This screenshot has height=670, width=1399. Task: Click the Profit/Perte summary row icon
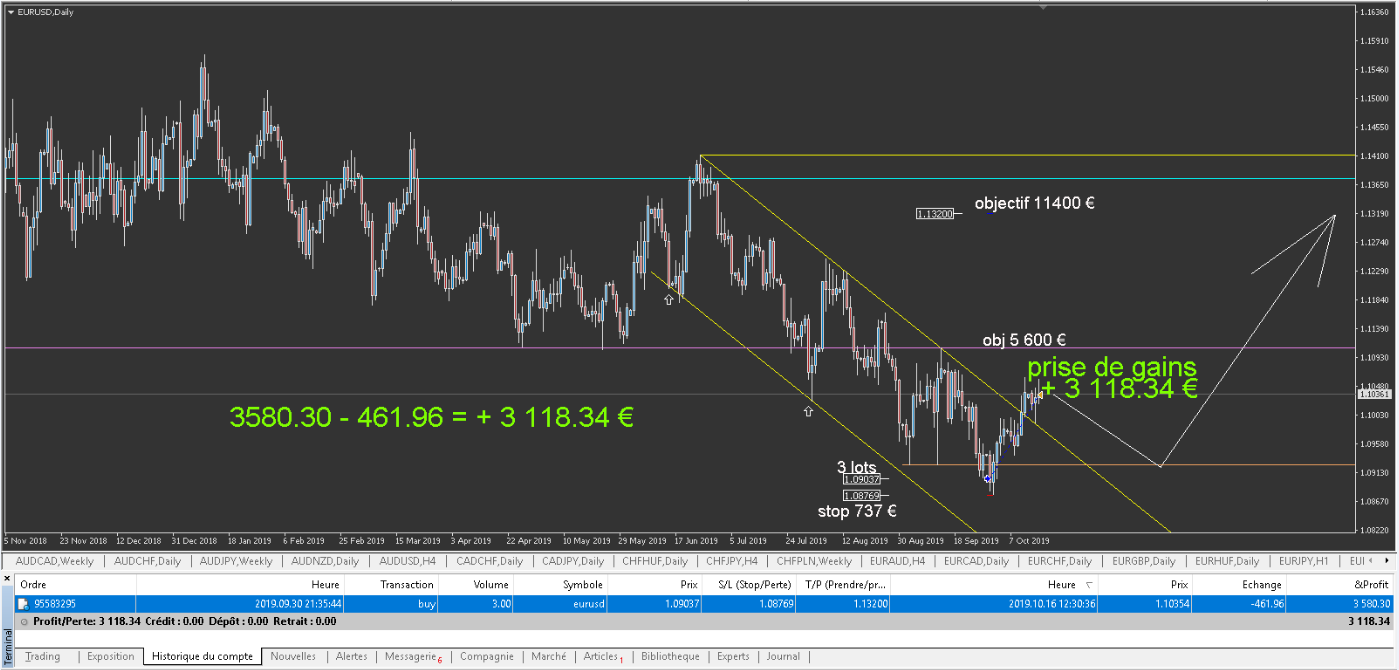(23, 621)
